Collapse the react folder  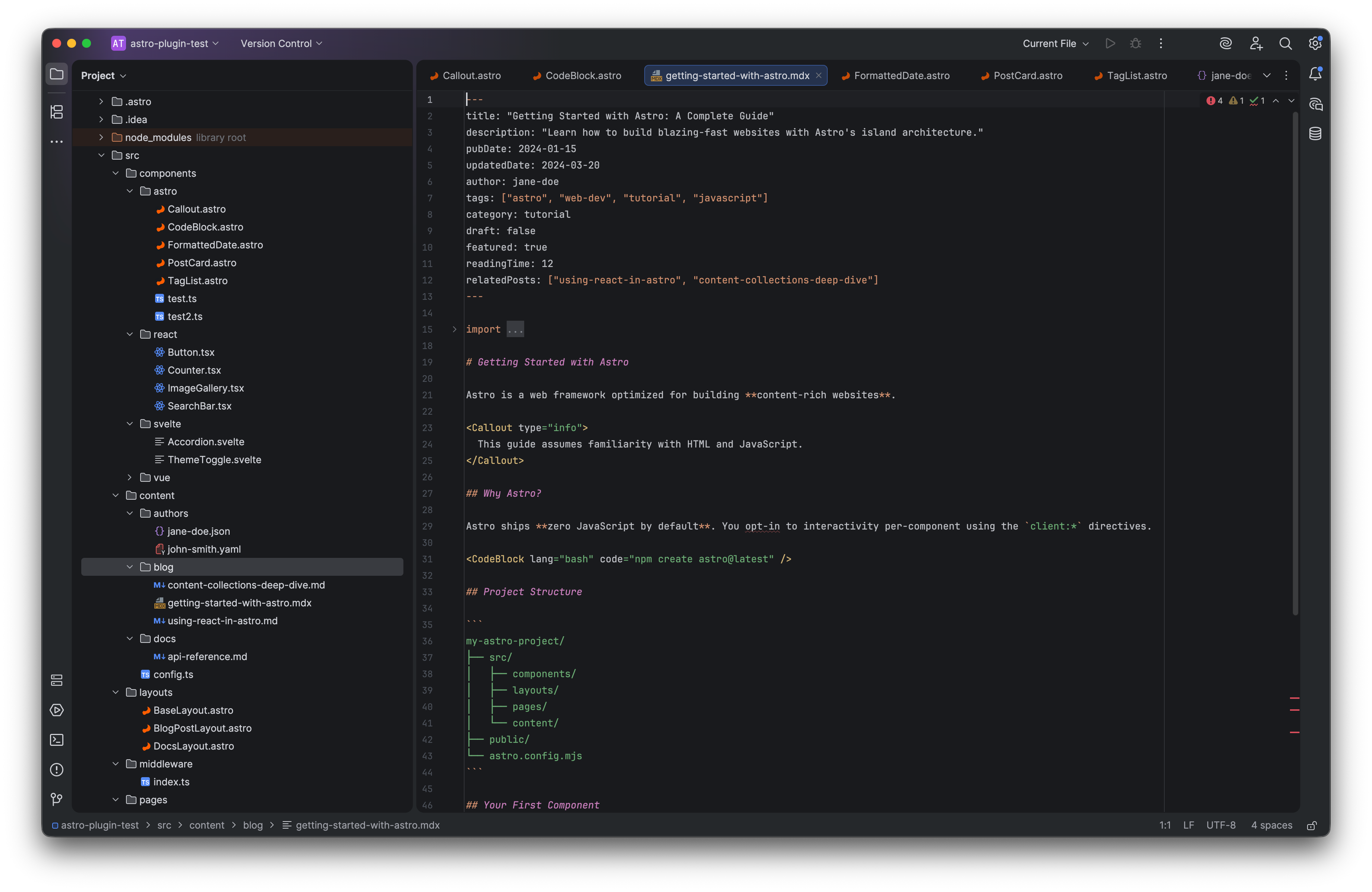[130, 334]
